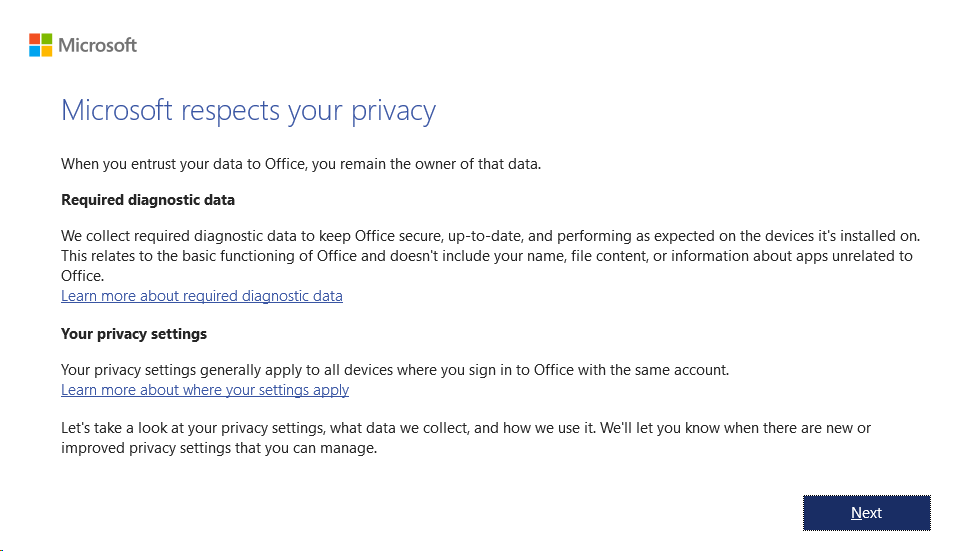Click the red square of the Microsoft logo
978x551 pixels.
[x=34, y=39]
